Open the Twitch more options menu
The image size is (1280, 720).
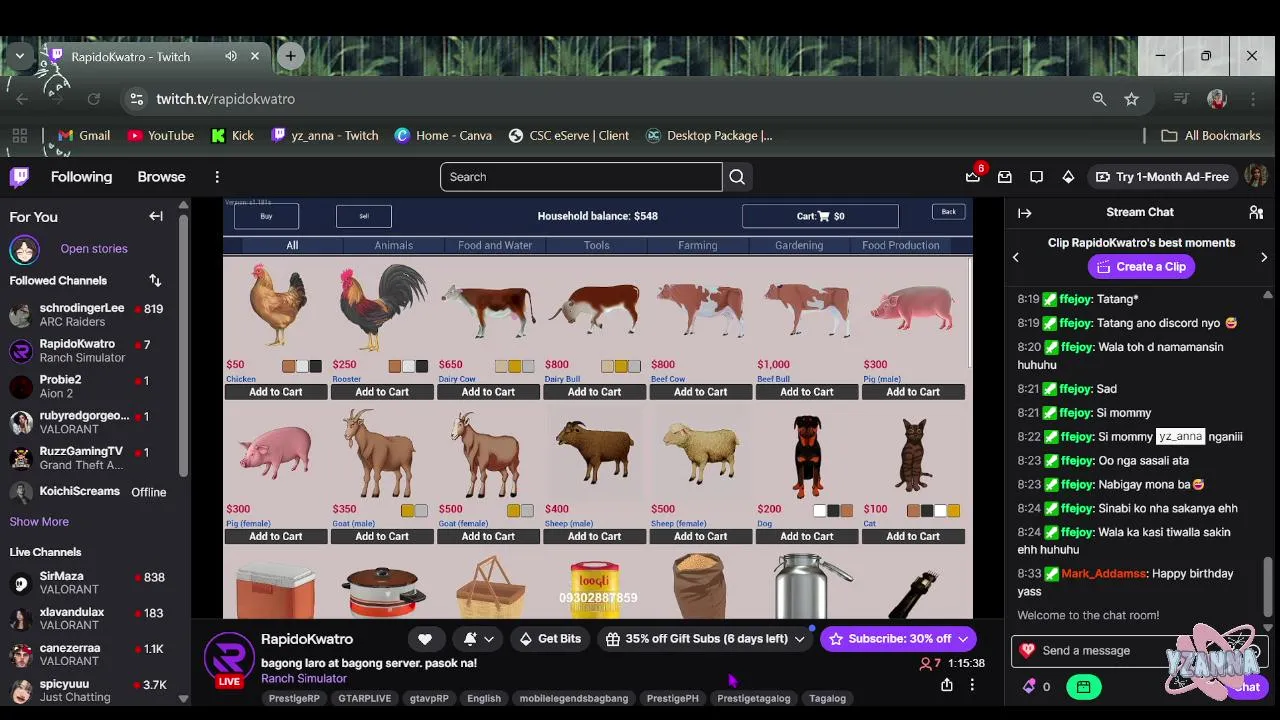click(217, 177)
